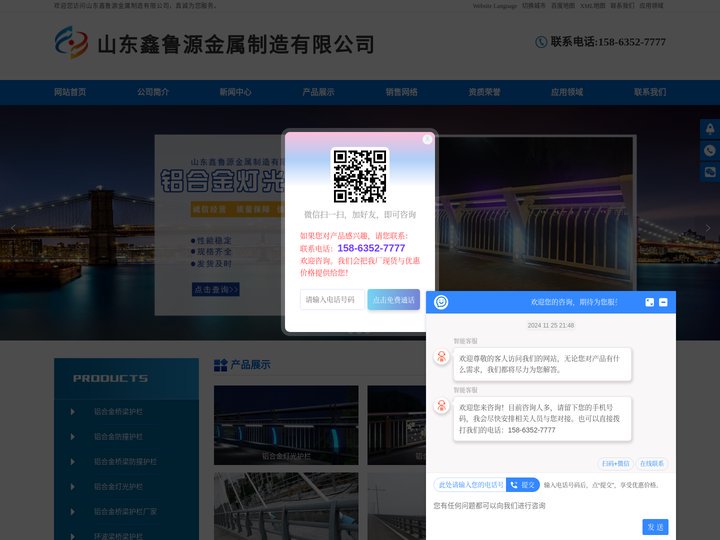Open 铝合金灯光护栏 product thumbnail

pos(286,425)
